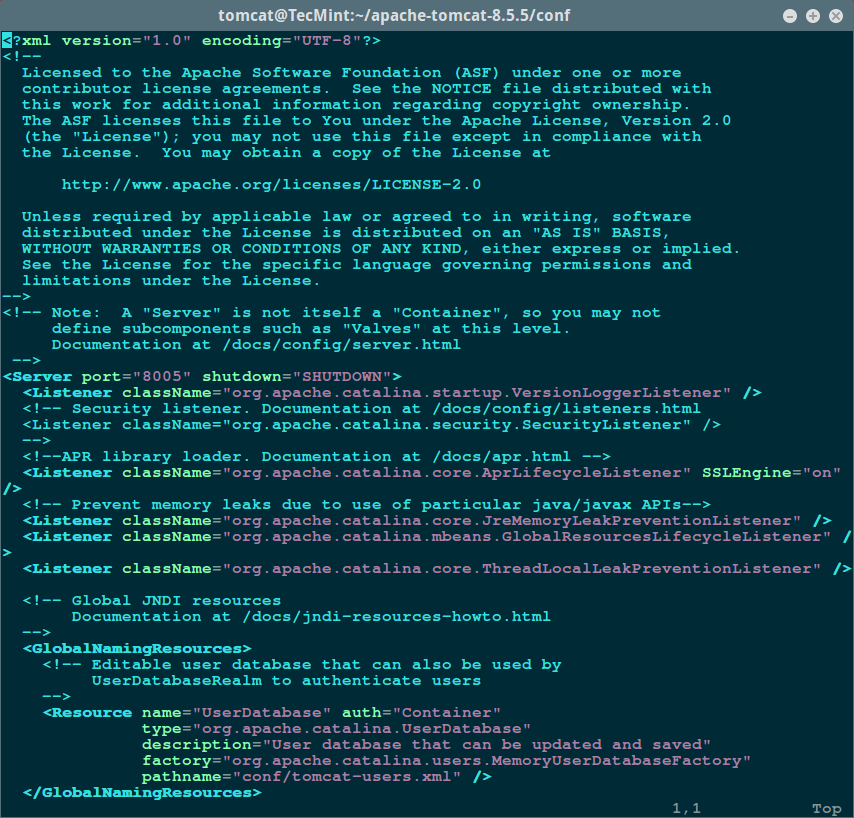Click the window title tomcat@TecMint
Viewport: 854px width, 818px height.
point(394,15)
